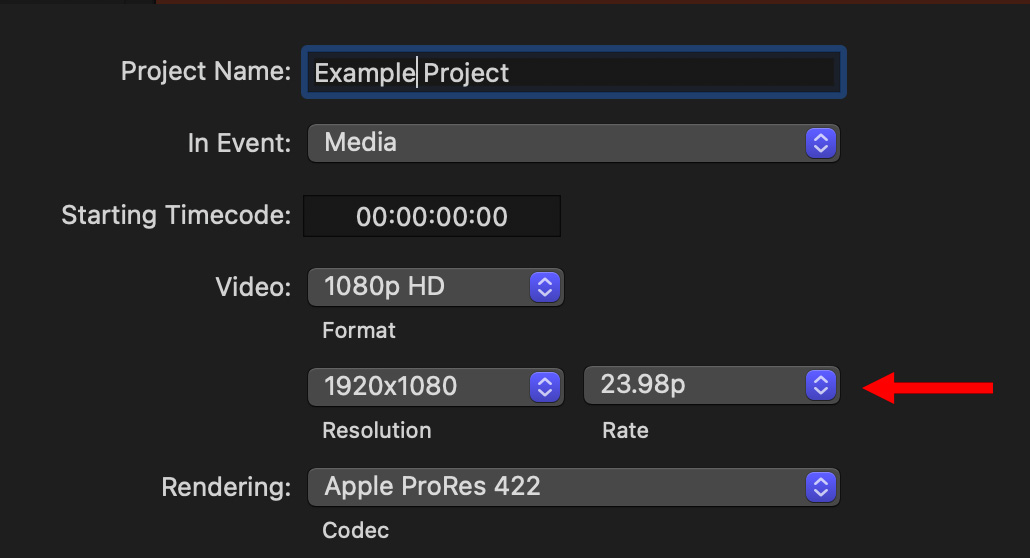Click the blue chevron beside Apple ProRes 422
Screen dimensions: 1030x558
[x=819, y=487]
